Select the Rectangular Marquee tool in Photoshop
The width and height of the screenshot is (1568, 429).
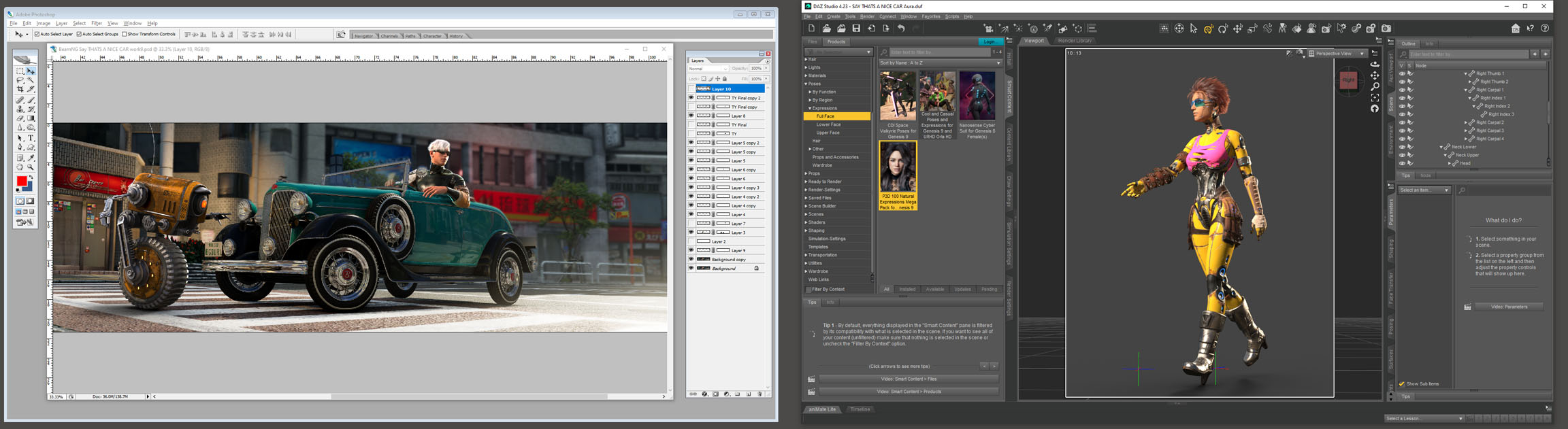point(20,71)
